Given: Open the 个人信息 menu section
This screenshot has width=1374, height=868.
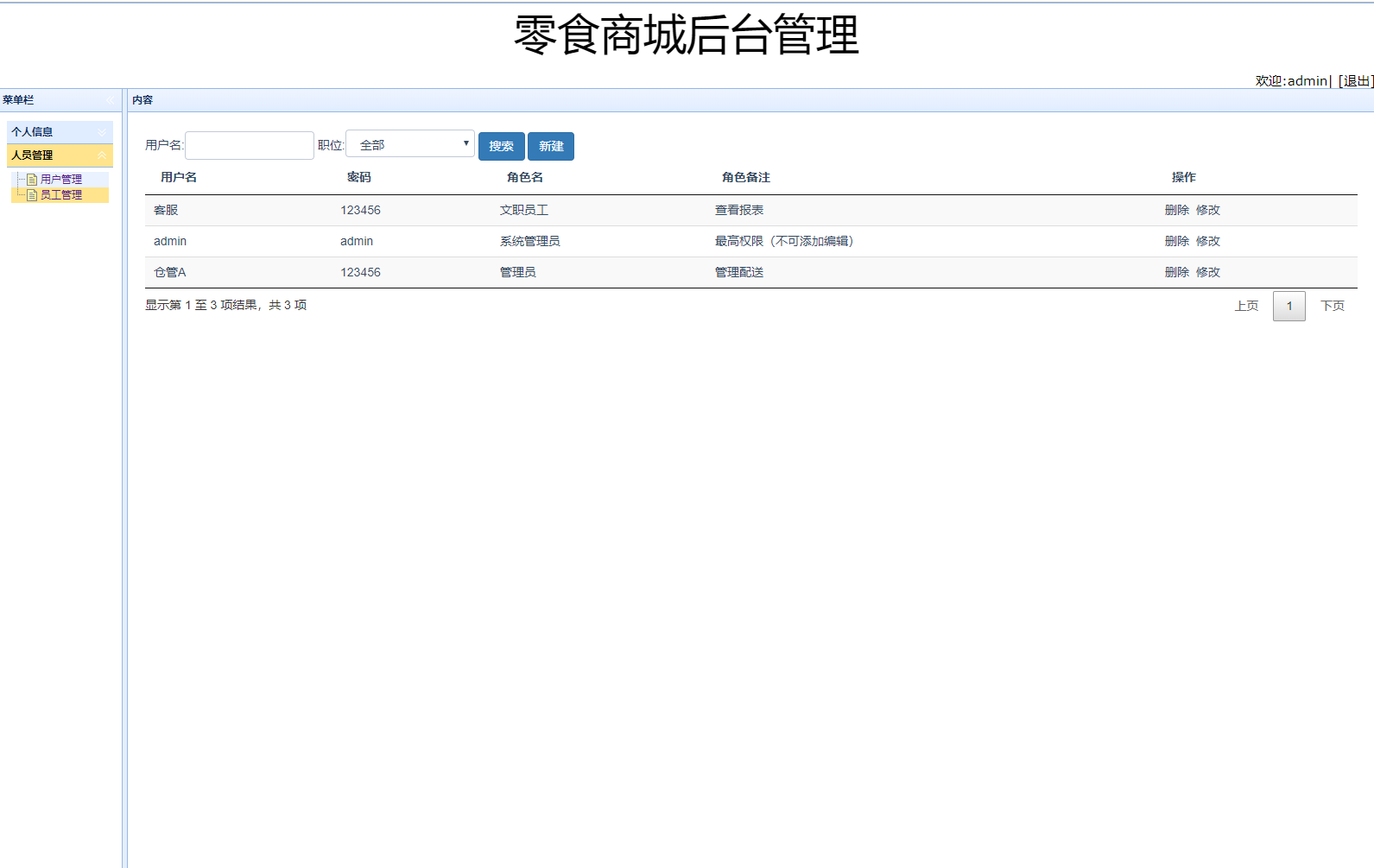Looking at the screenshot, I should coord(60,132).
